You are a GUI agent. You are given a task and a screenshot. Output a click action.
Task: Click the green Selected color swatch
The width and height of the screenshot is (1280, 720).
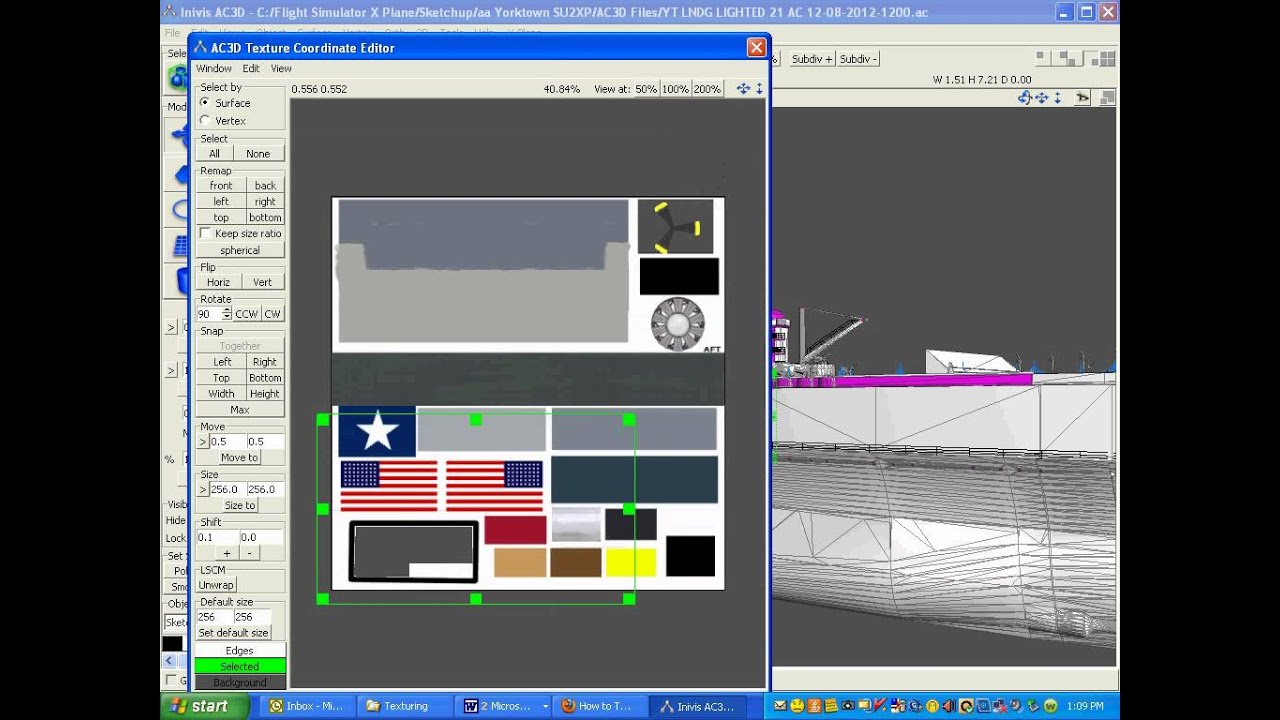pos(240,667)
